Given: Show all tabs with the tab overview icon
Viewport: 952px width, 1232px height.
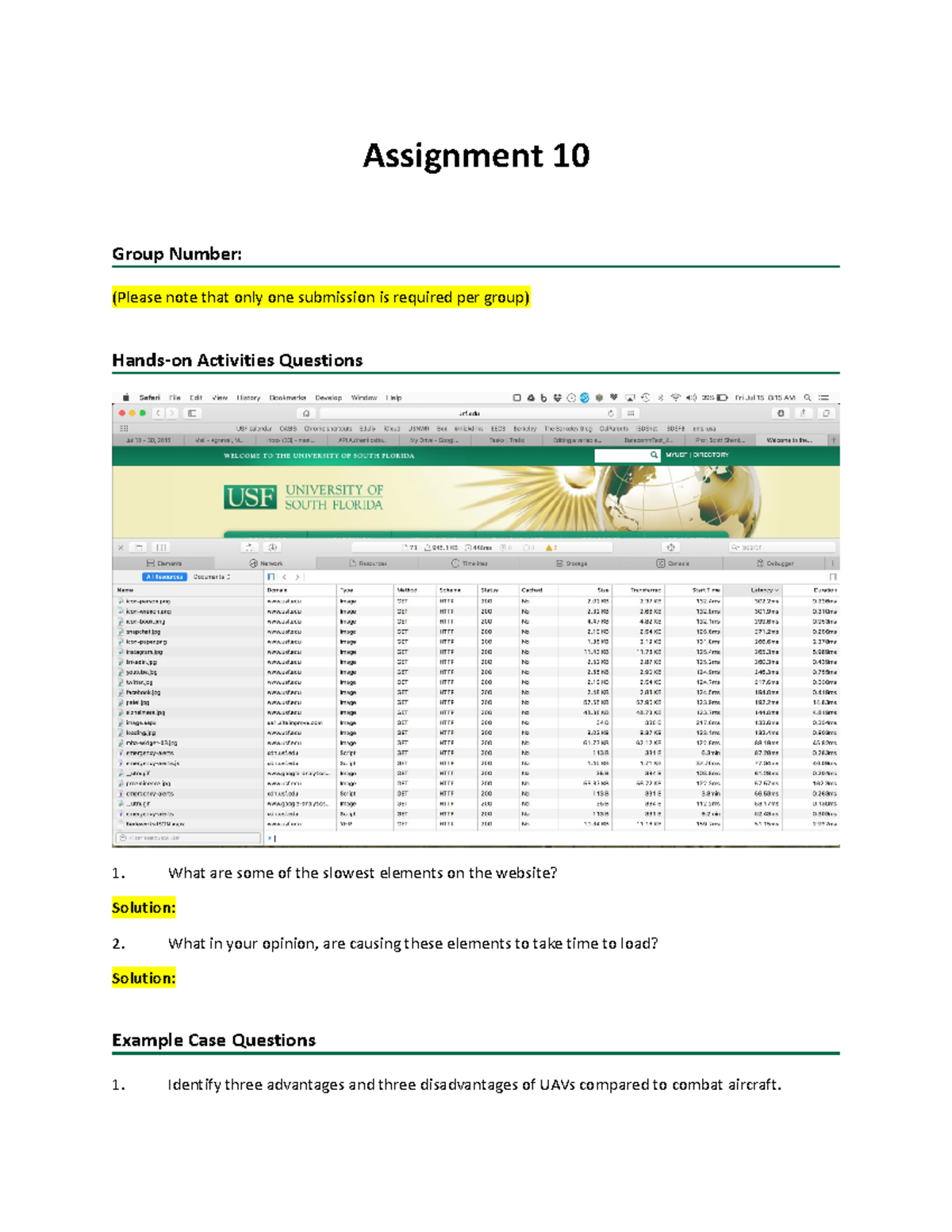Looking at the screenshot, I should point(826,413).
